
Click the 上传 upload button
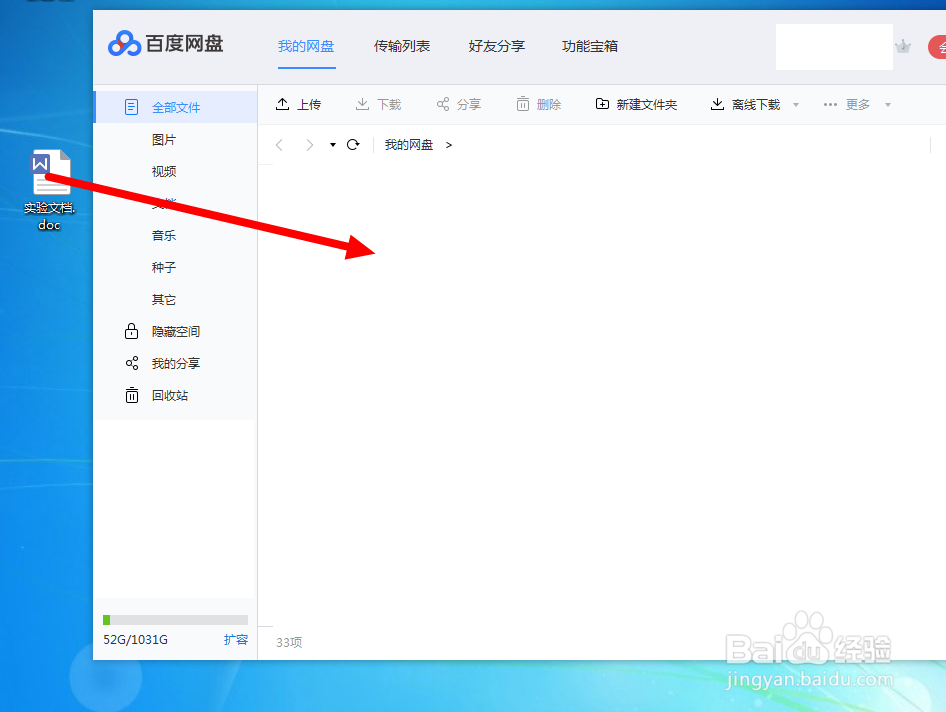tap(298, 104)
